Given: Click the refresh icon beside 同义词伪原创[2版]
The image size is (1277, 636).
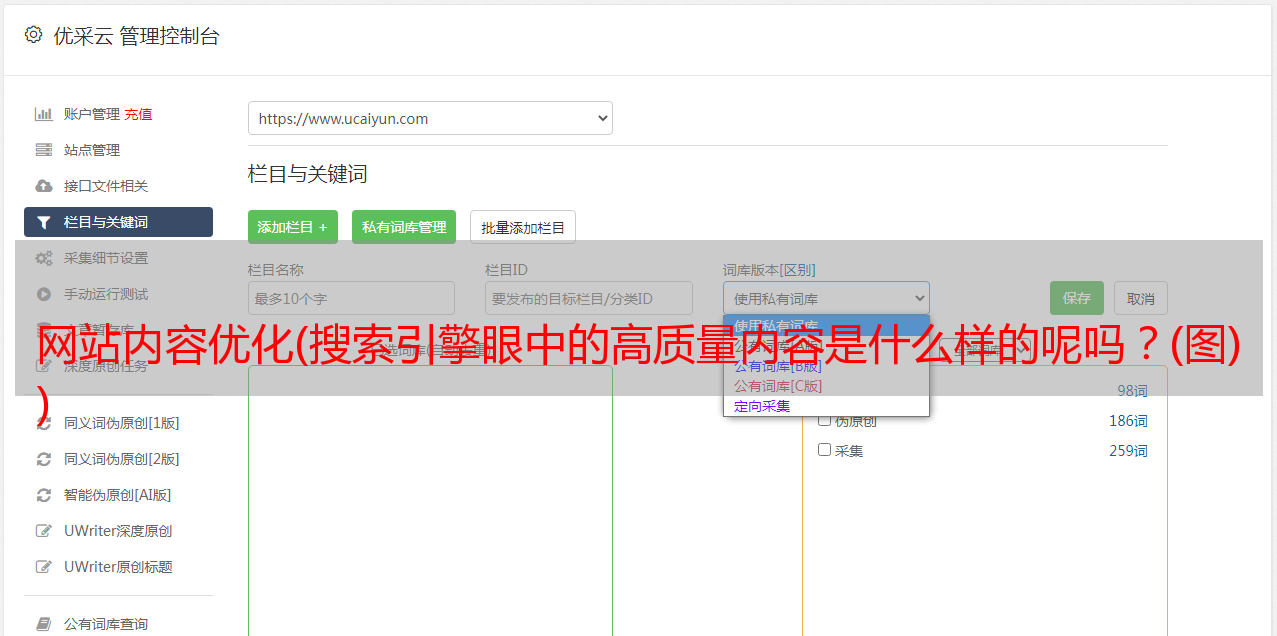Looking at the screenshot, I should 43,459.
